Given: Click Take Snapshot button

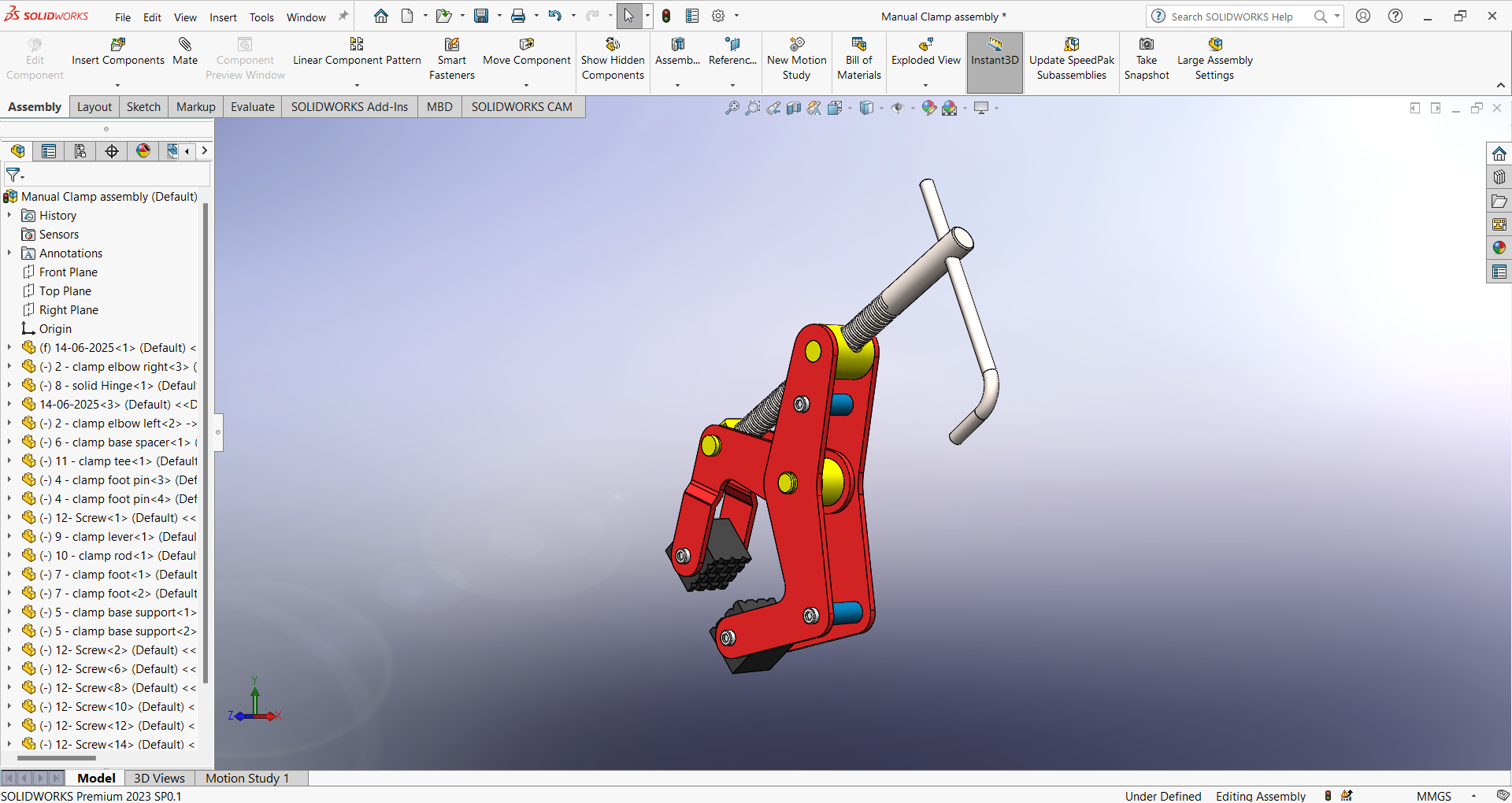Looking at the screenshot, I should 1147,60.
